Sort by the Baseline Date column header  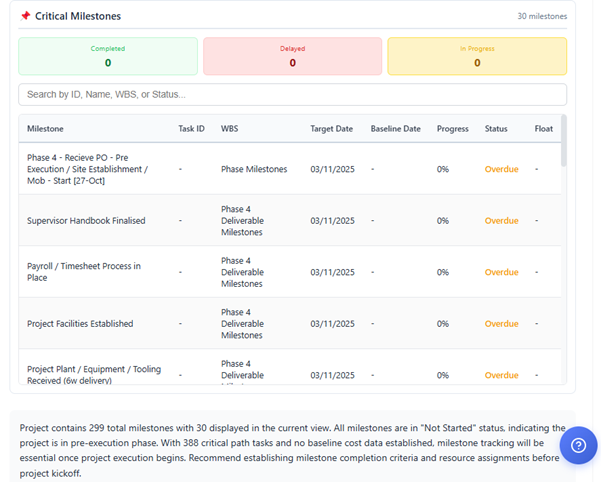point(395,129)
